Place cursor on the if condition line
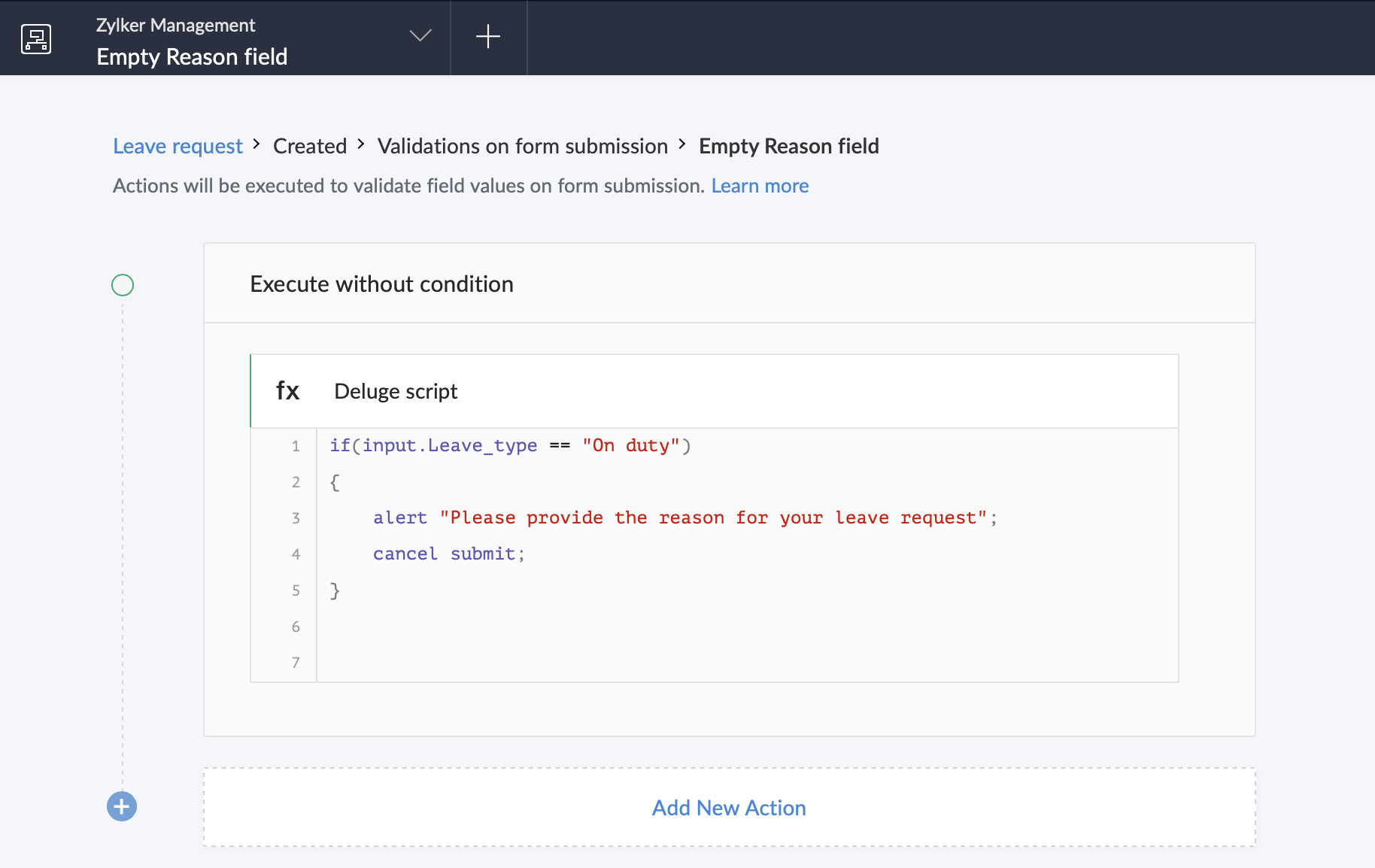Viewport: 1375px width, 868px height. click(x=510, y=446)
